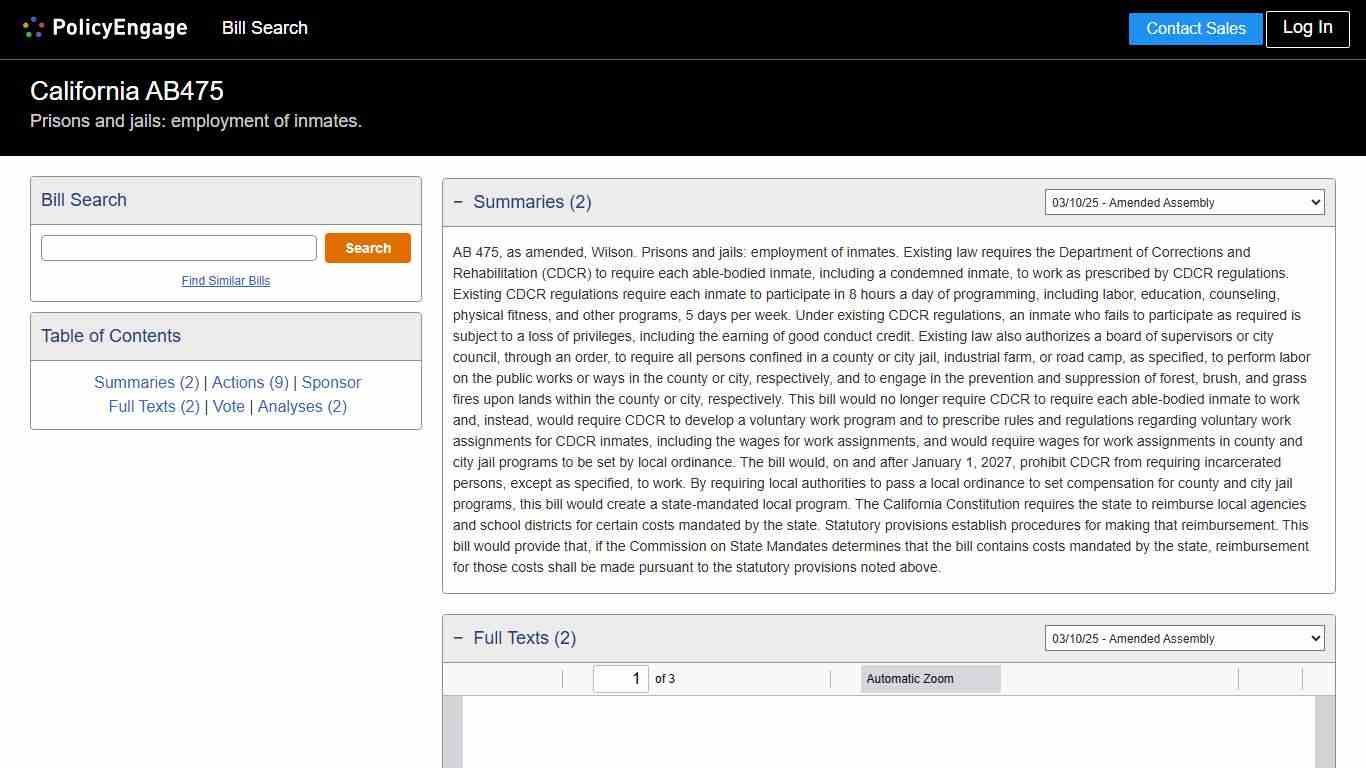Select Summaries (2) in Table of Contents

146,382
